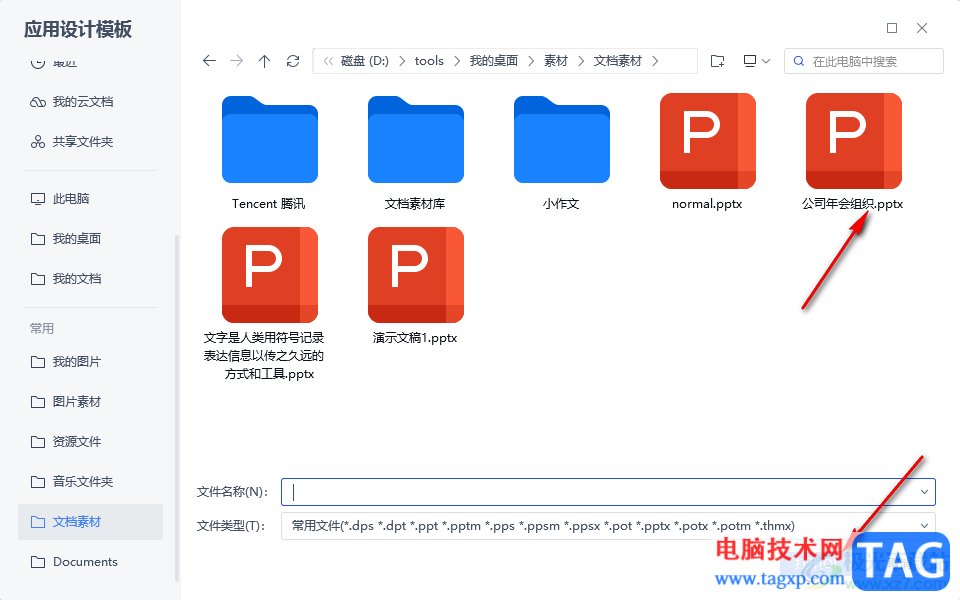Viewport: 960px width, 600px height.
Task: Expand the chevron after 素材 in path
Action: pos(581,61)
